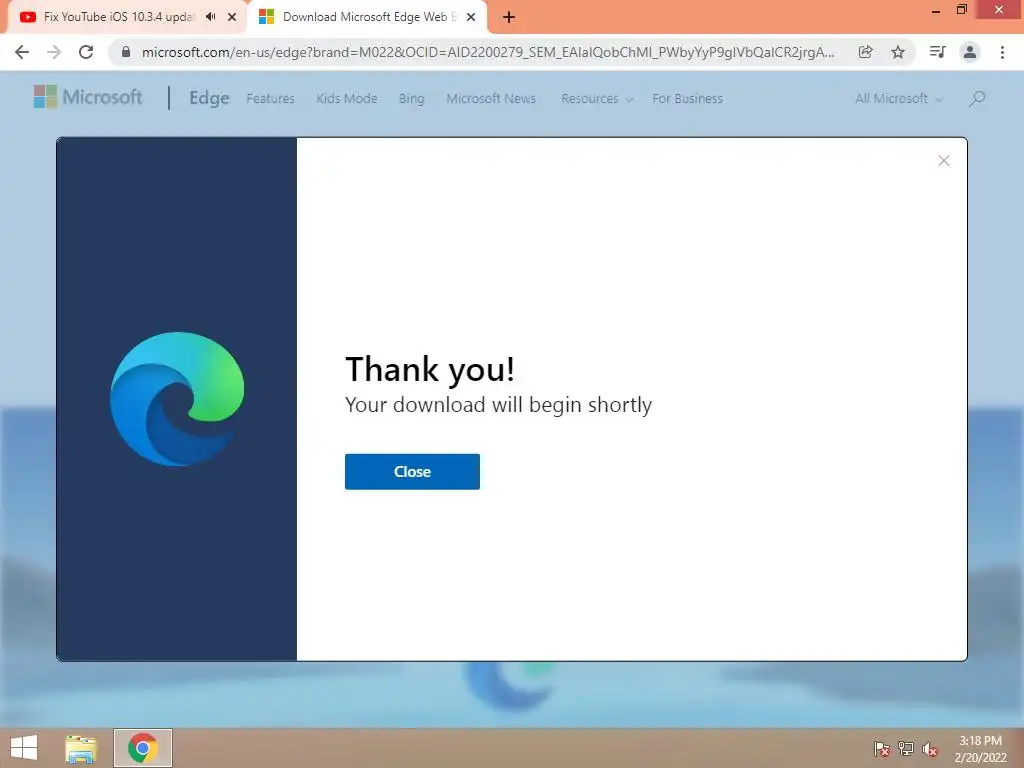Click the Microsoft logo
This screenshot has height=768, width=1024.
[x=88, y=97]
